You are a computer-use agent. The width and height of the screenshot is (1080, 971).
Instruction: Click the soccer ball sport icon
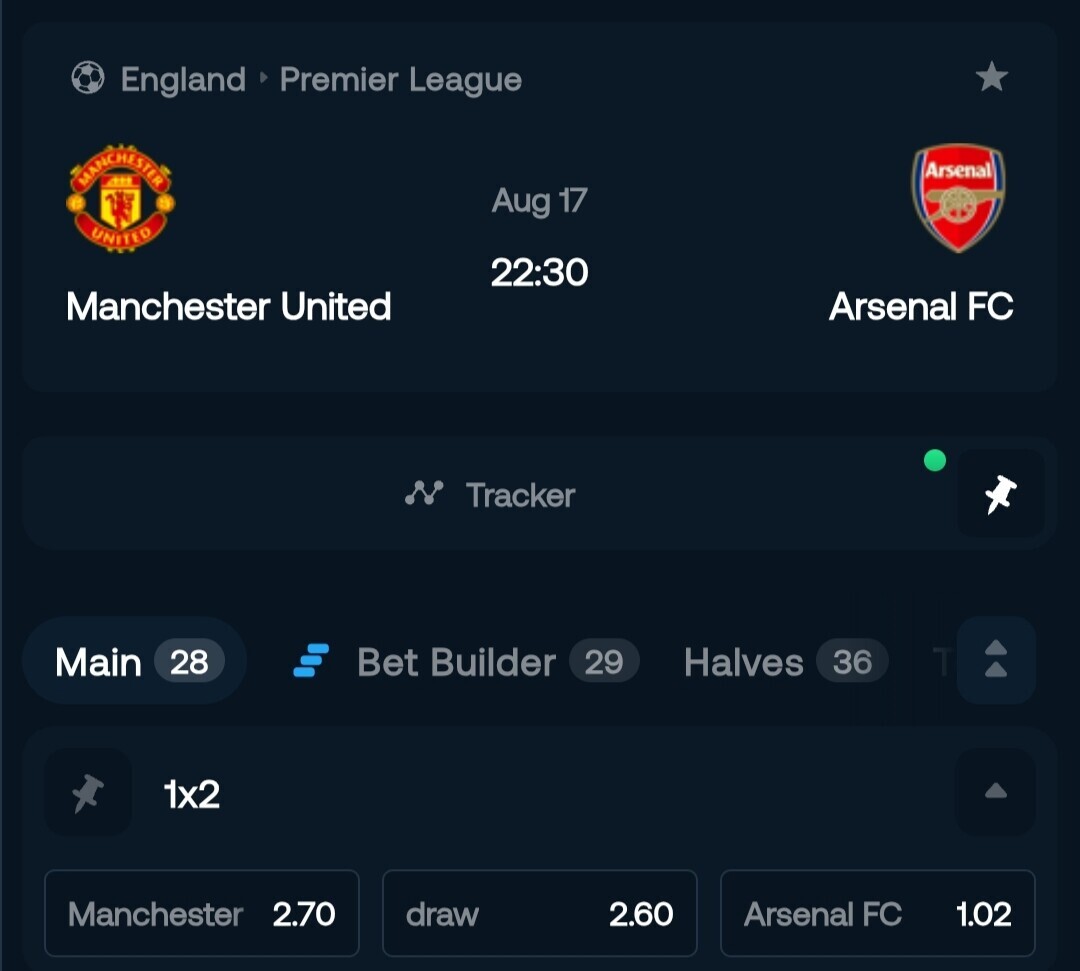point(87,78)
